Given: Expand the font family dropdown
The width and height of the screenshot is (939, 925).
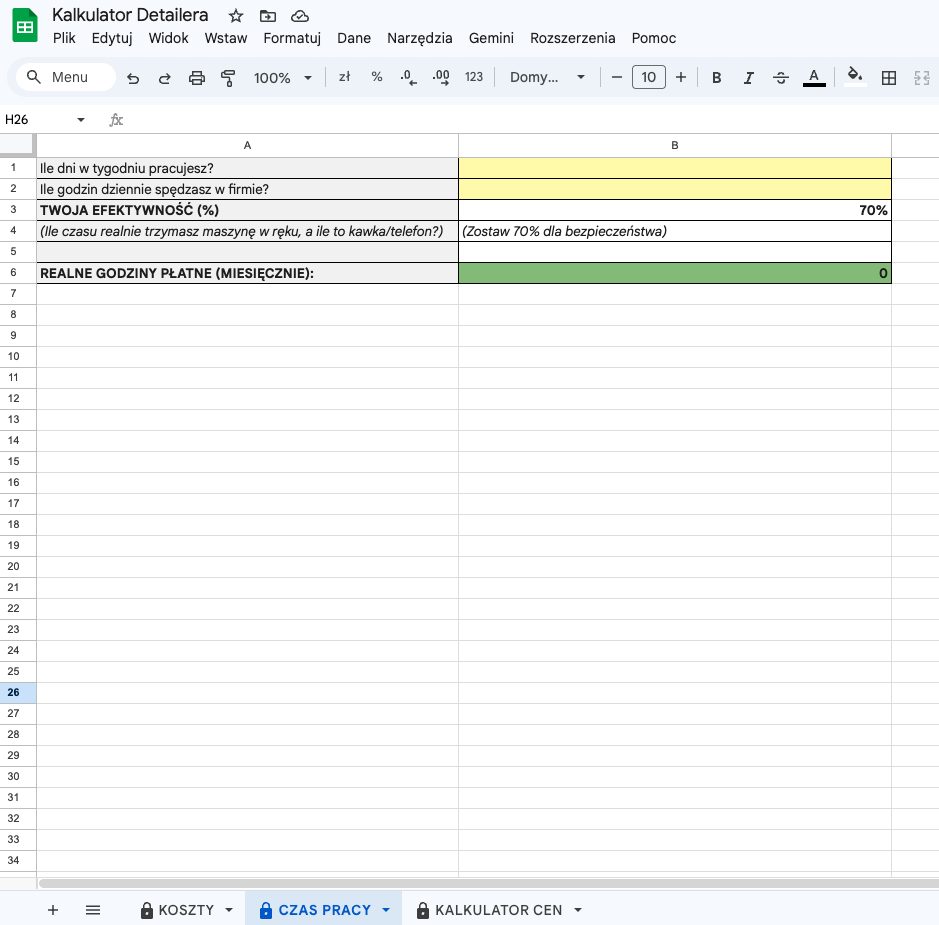Looking at the screenshot, I should [547, 78].
